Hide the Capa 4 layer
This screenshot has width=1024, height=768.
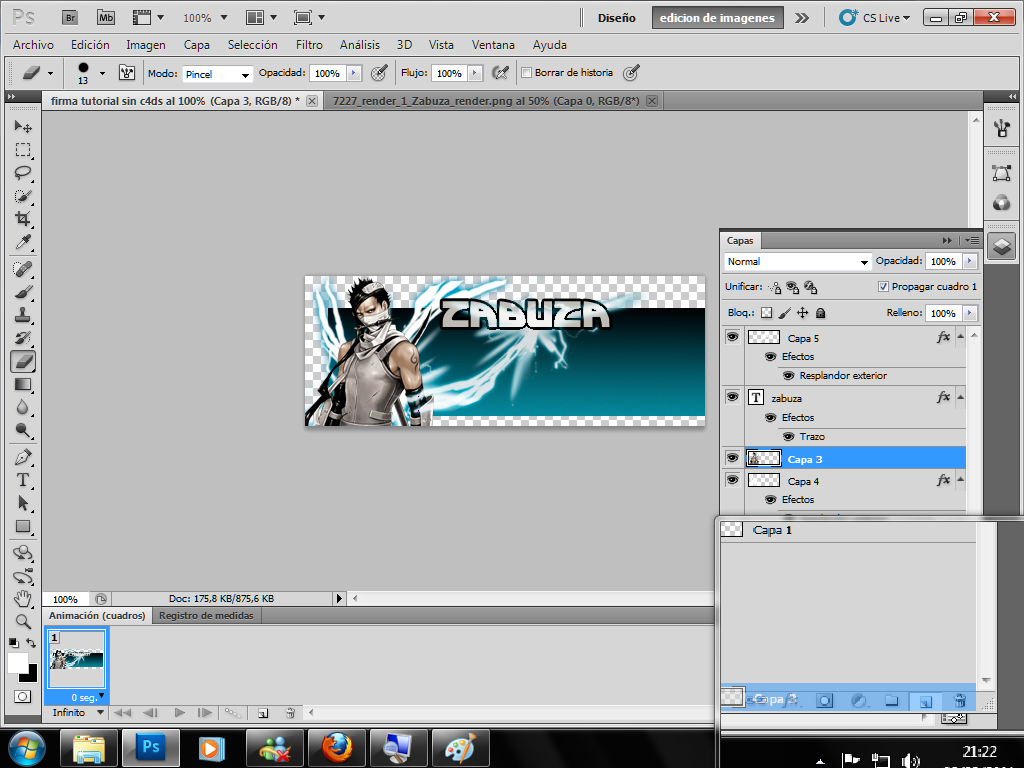click(x=732, y=480)
